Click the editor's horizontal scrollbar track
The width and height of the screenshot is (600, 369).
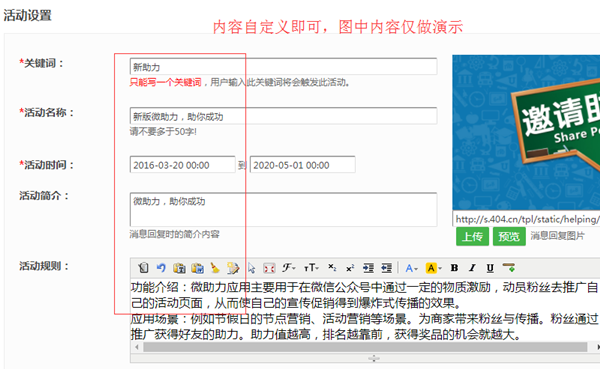click(365, 347)
